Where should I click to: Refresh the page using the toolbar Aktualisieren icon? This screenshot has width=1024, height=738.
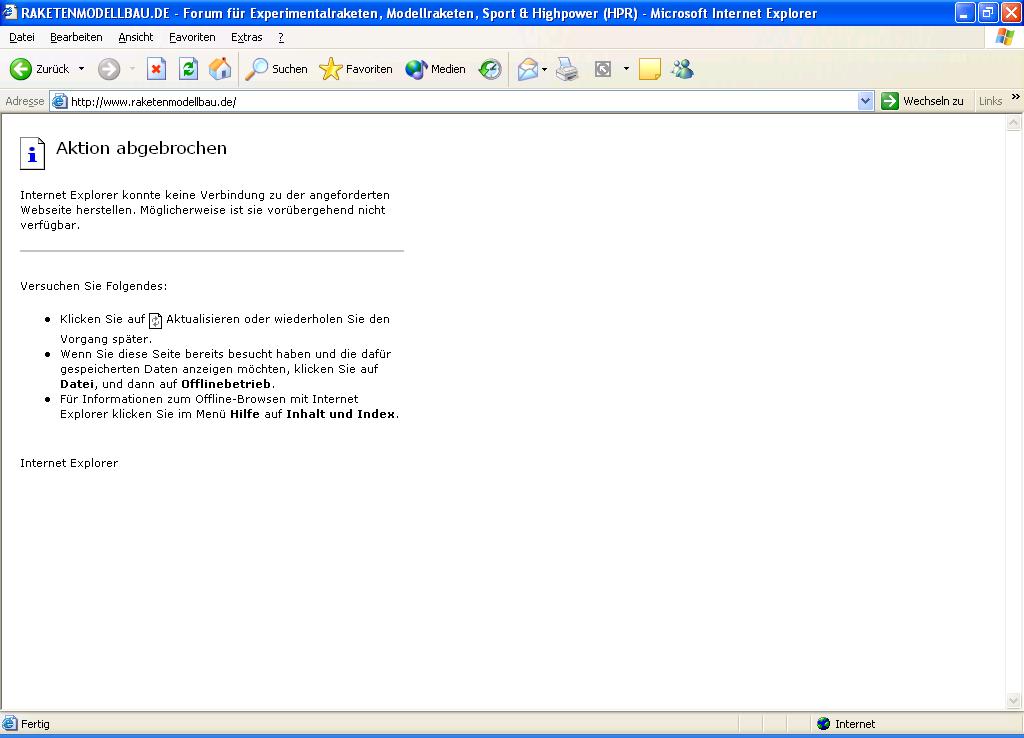(189, 69)
